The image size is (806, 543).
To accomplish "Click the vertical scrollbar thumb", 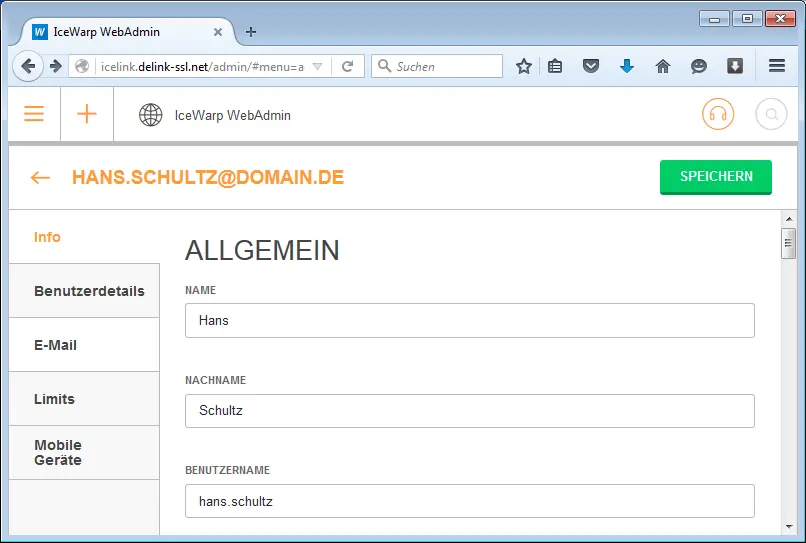I will click(x=789, y=244).
